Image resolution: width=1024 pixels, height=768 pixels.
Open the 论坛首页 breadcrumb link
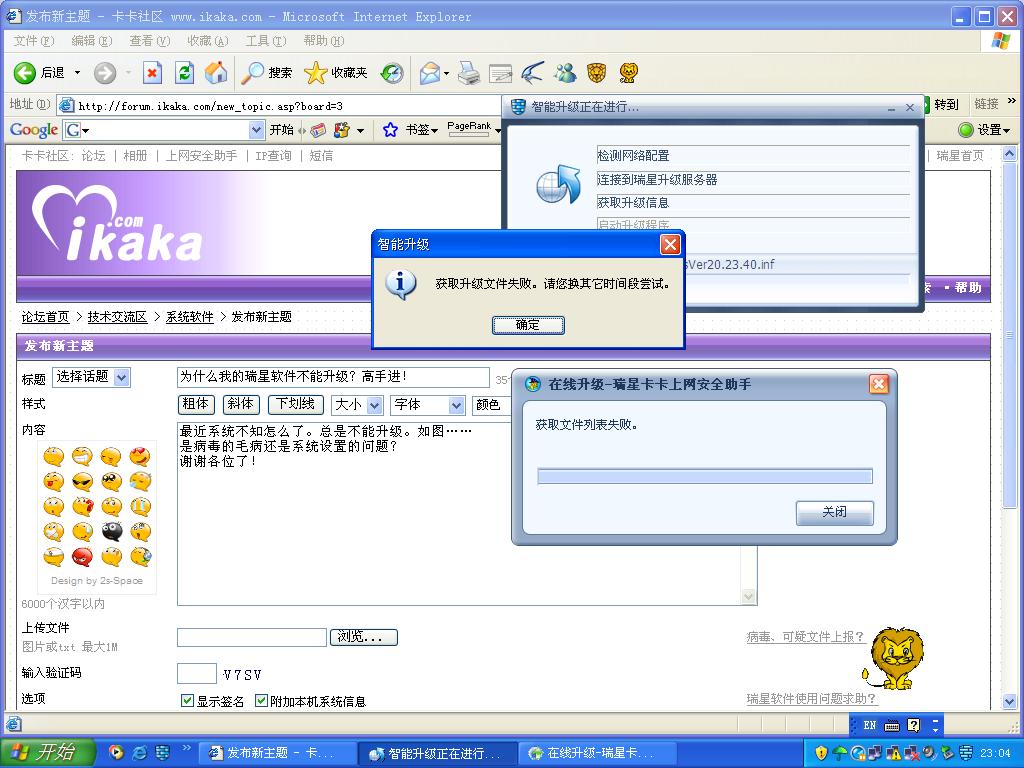tap(45, 317)
